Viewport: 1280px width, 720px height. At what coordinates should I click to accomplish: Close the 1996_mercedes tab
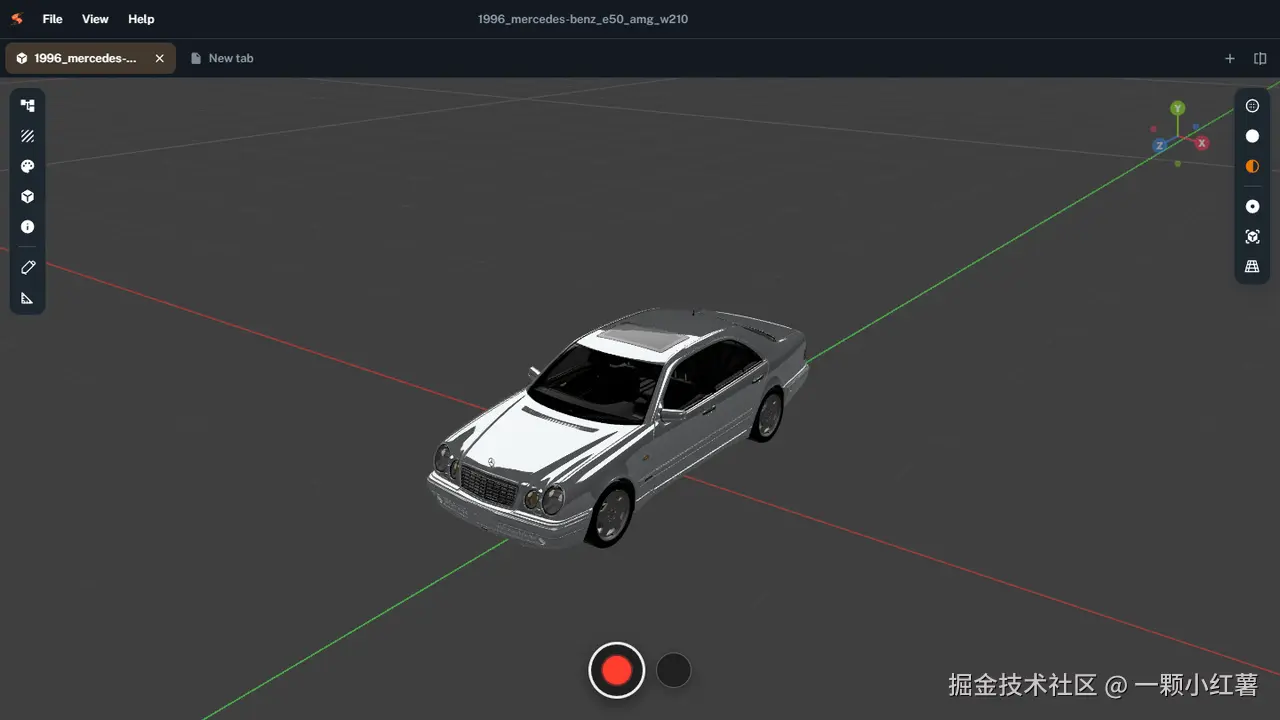coord(159,58)
